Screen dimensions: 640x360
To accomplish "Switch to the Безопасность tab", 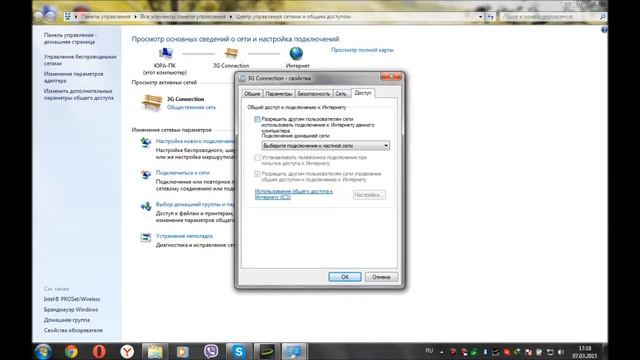I will (313, 94).
